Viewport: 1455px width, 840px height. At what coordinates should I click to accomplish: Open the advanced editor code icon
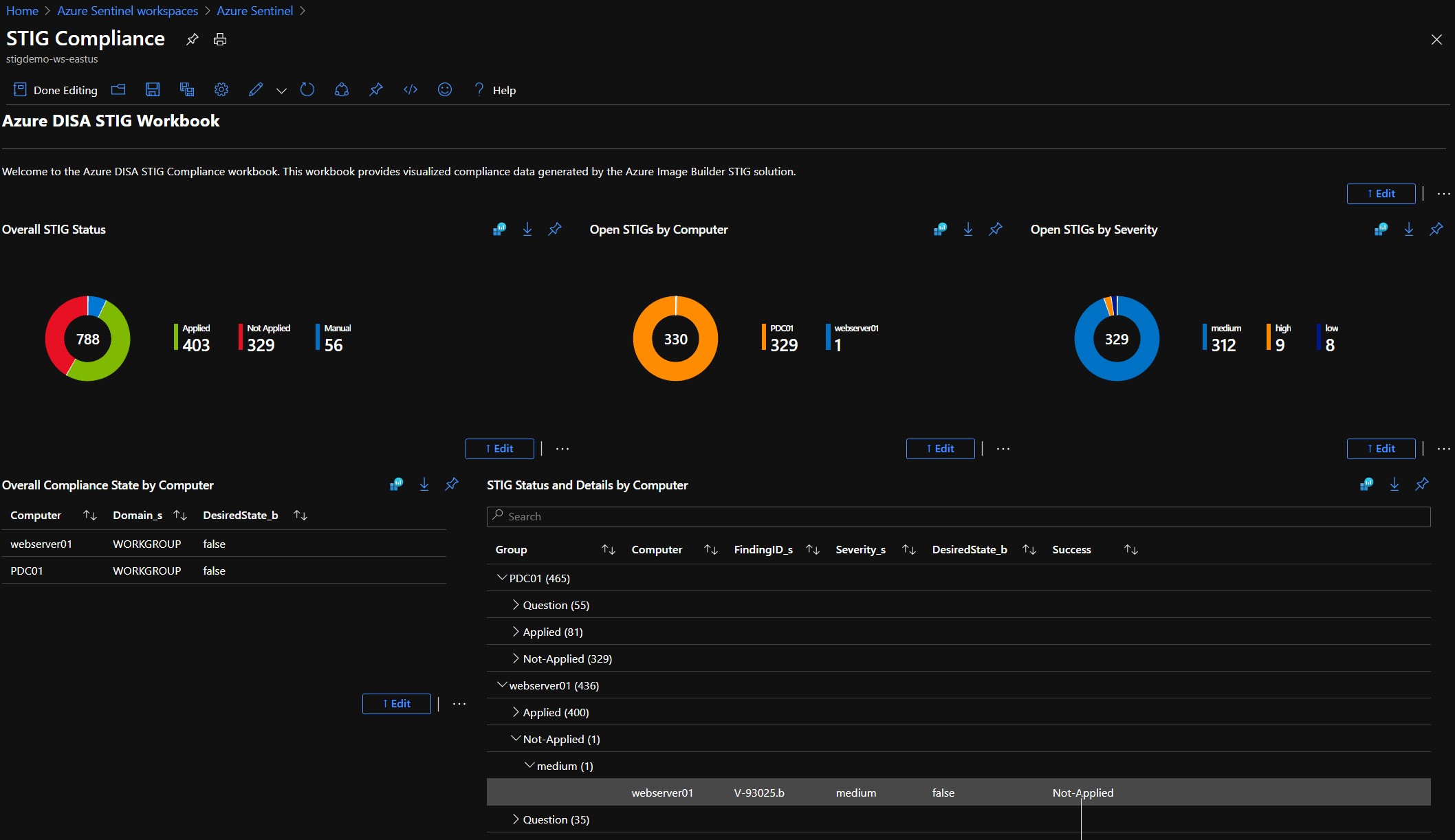[x=411, y=89]
